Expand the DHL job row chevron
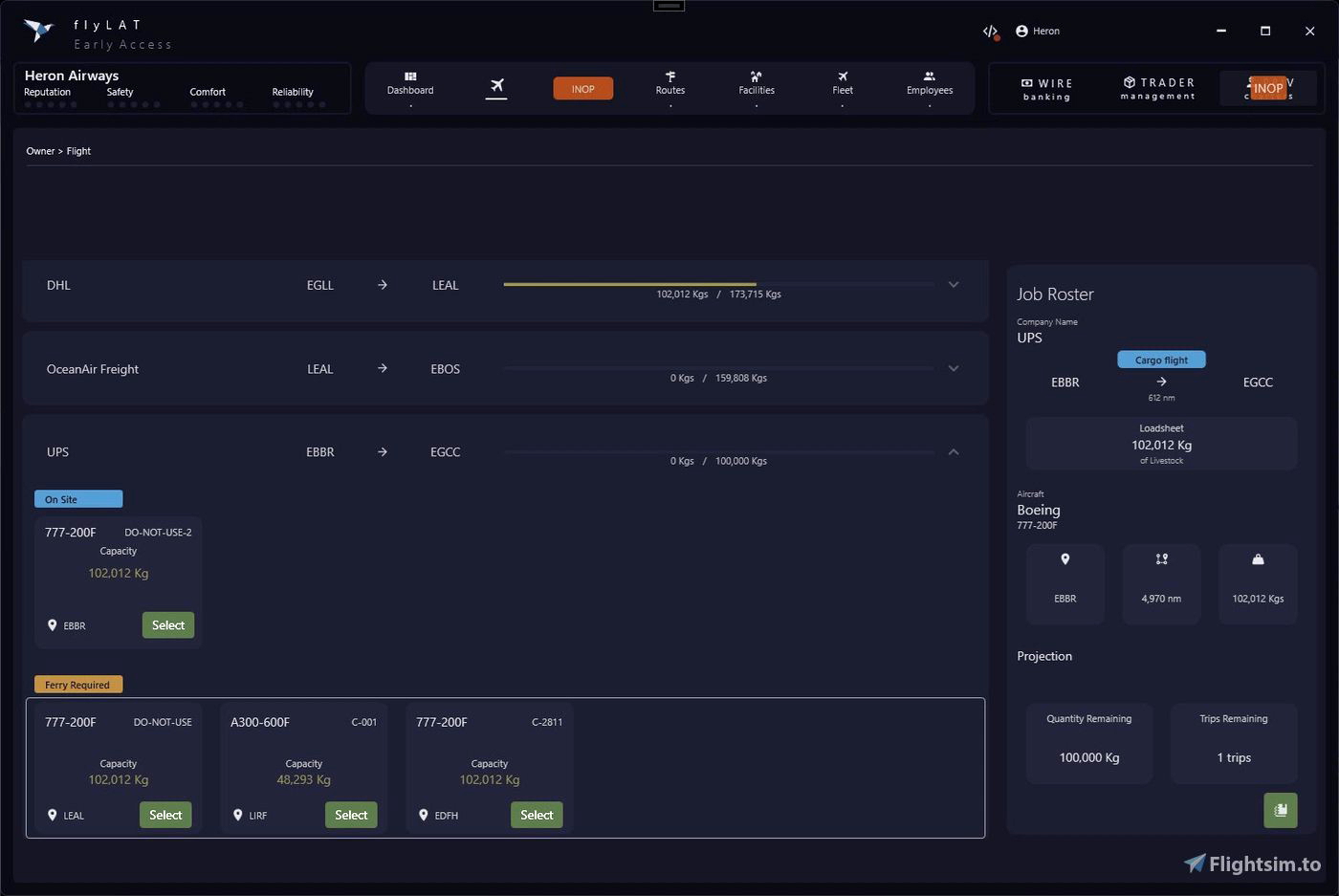The width and height of the screenshot is (1339, 896). point(954,285)
